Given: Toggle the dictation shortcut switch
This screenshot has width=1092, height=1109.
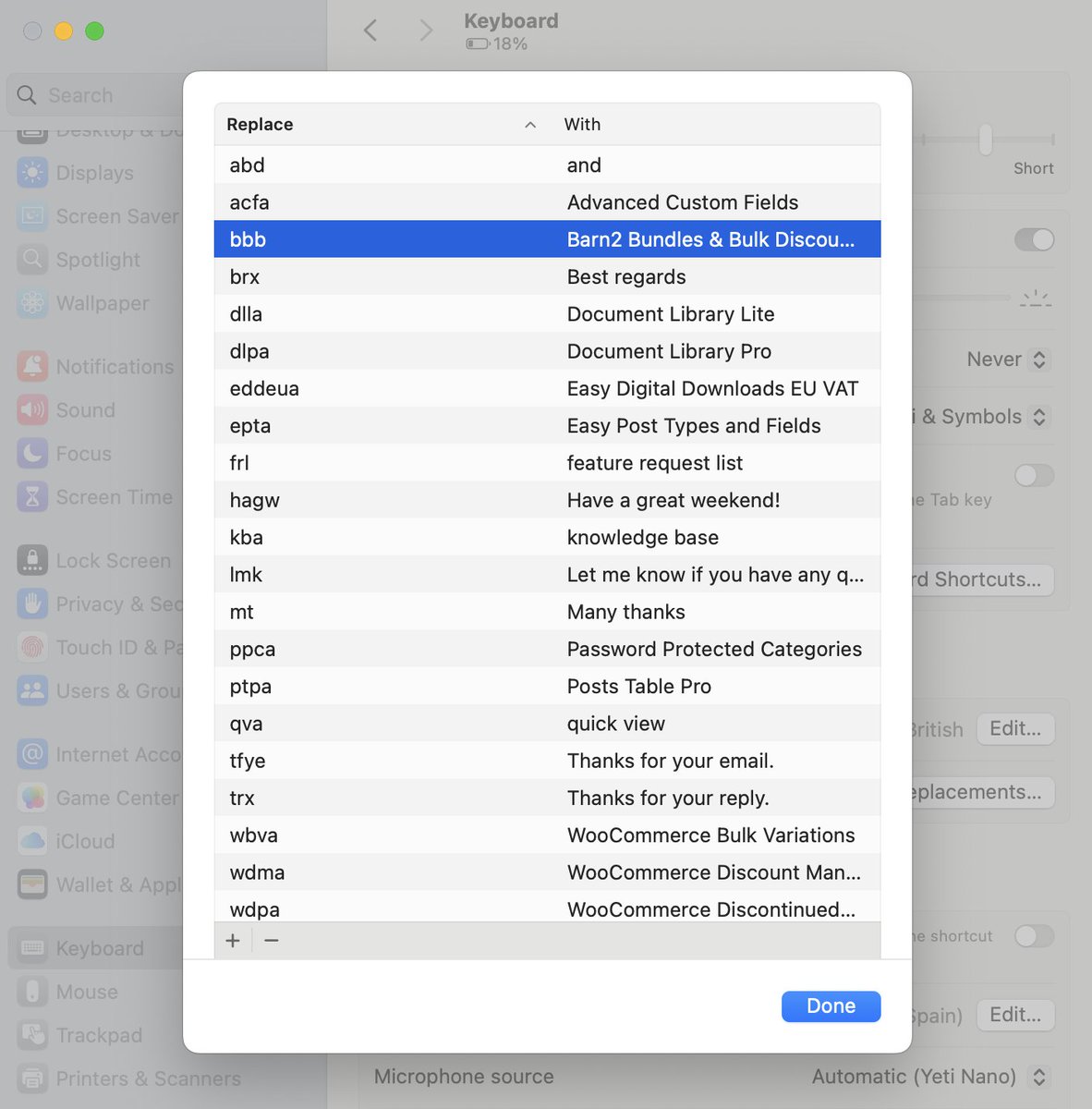Looking at the screenshot, I should coord(1034,936).
